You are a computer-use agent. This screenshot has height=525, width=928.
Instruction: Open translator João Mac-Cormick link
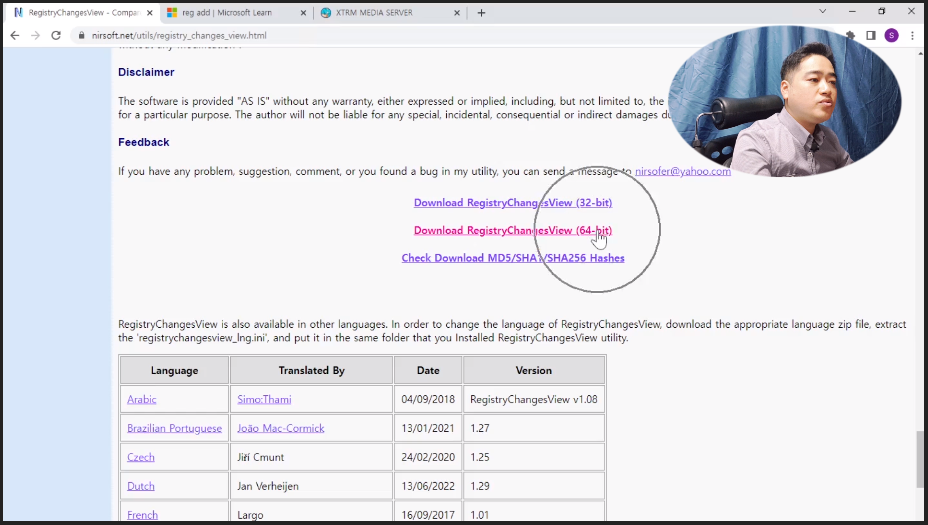coord(281,428)
